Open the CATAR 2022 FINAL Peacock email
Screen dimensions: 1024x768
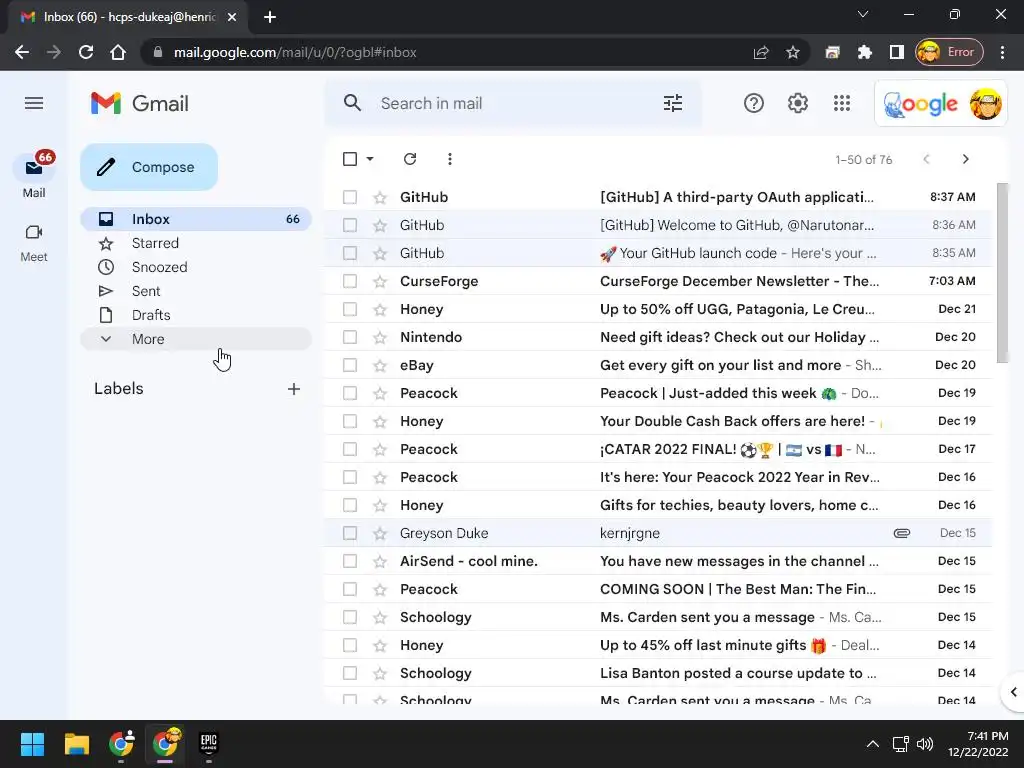(658, 449)
